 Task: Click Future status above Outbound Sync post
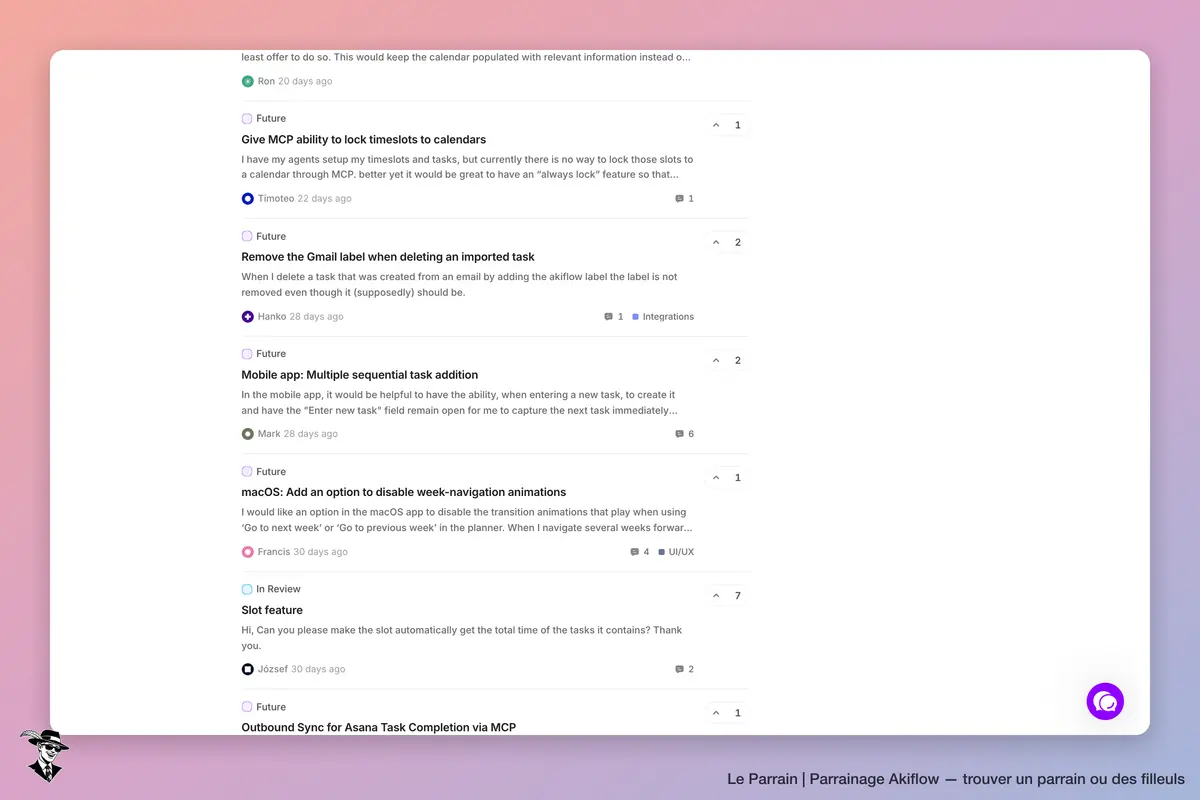coord(264,707)
